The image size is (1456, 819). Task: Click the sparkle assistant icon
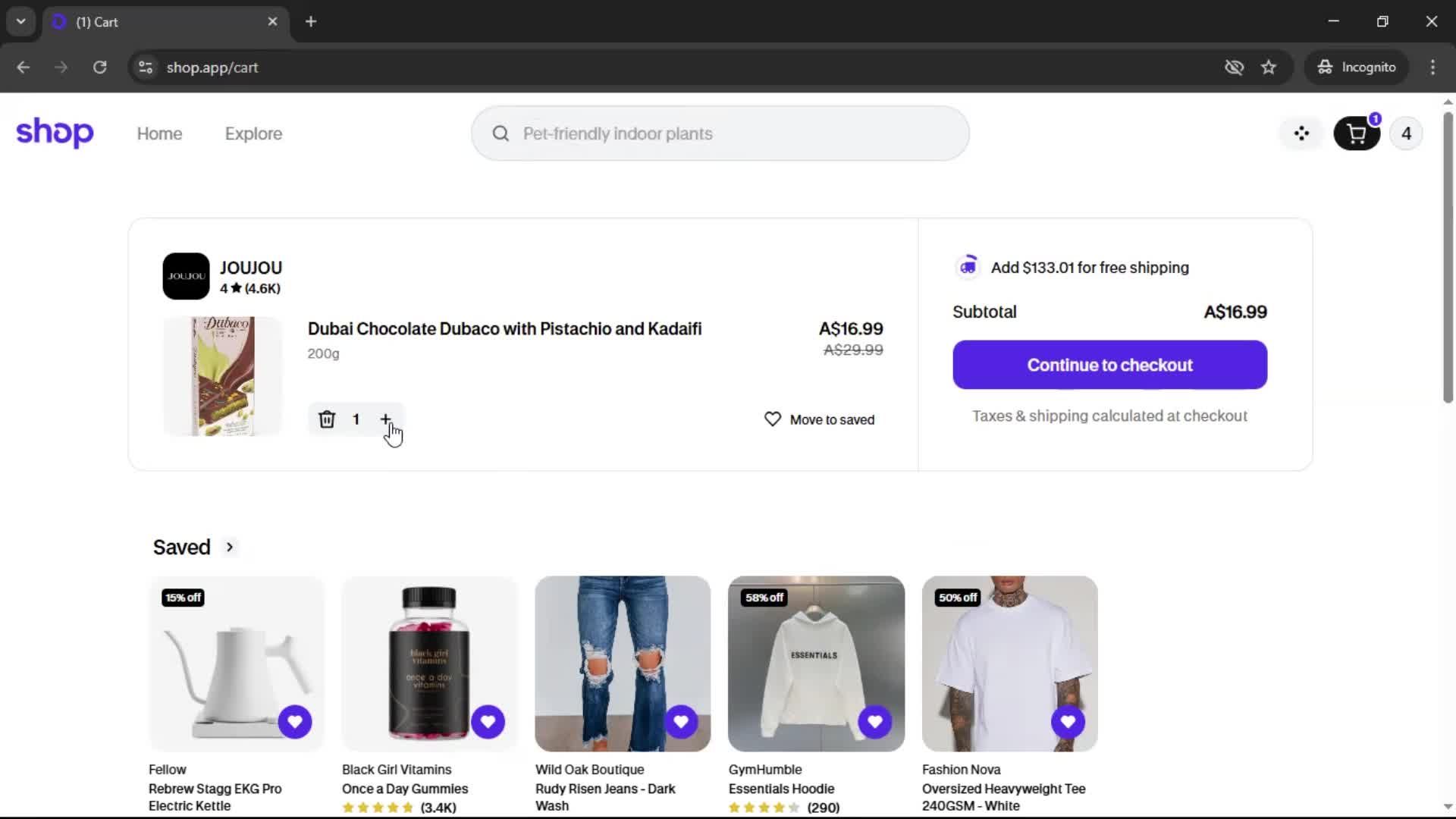tap(1301, 134)
